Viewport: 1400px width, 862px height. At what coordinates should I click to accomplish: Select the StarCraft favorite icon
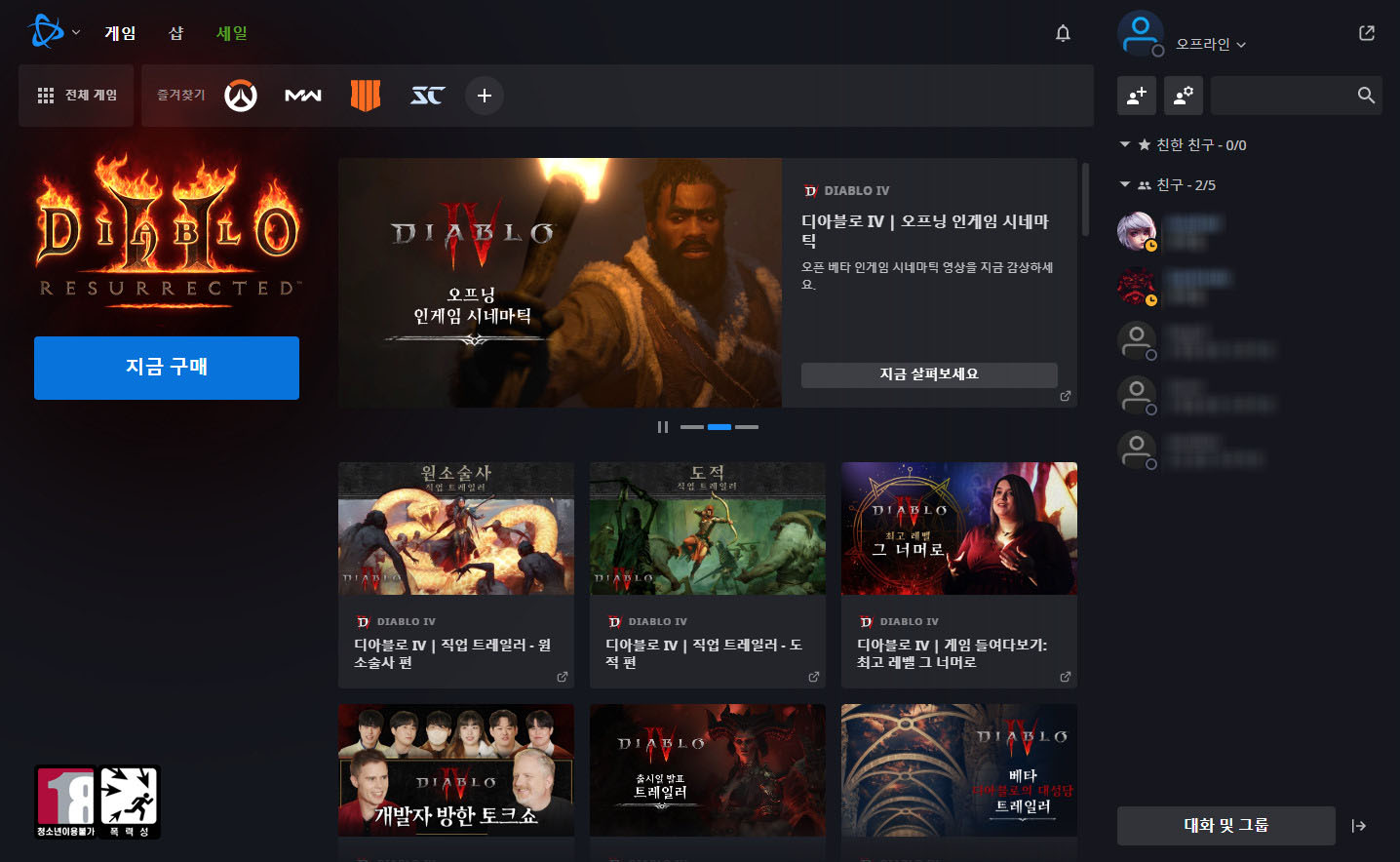pos(428,96)
